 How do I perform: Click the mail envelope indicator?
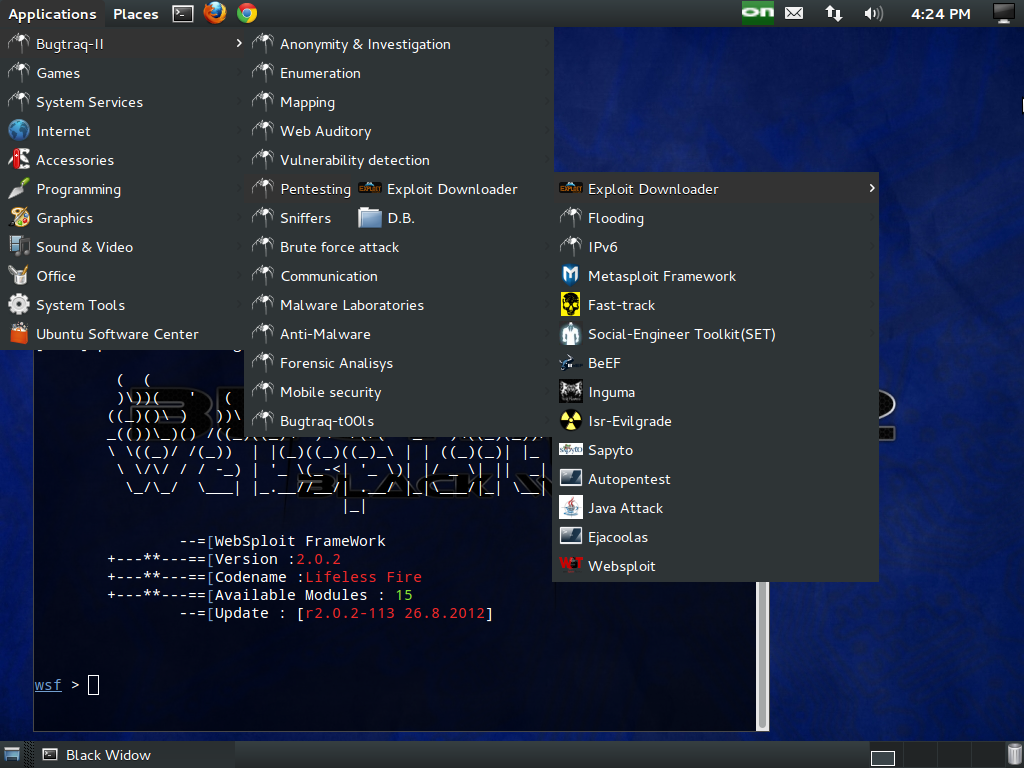click(x=794, y=13)
